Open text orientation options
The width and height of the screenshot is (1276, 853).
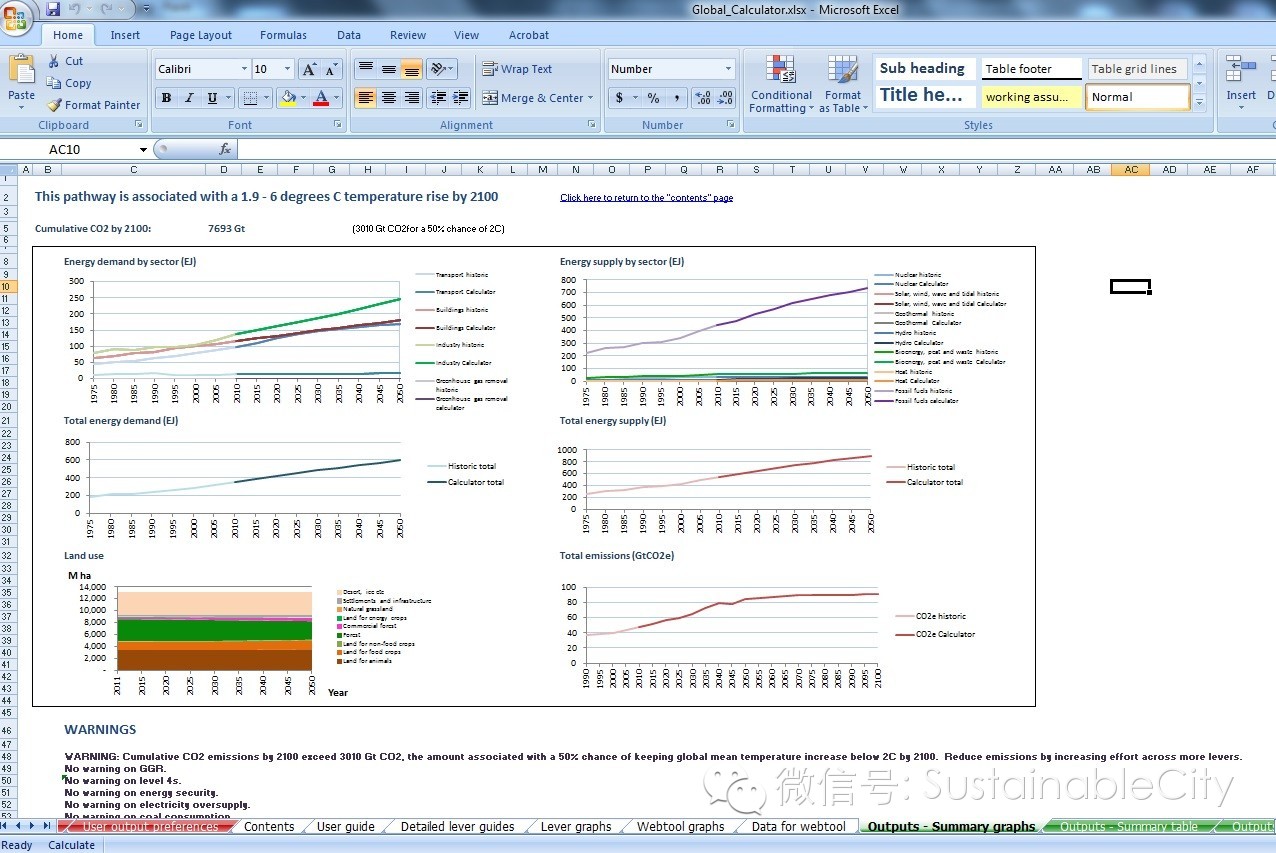(441, 69)
